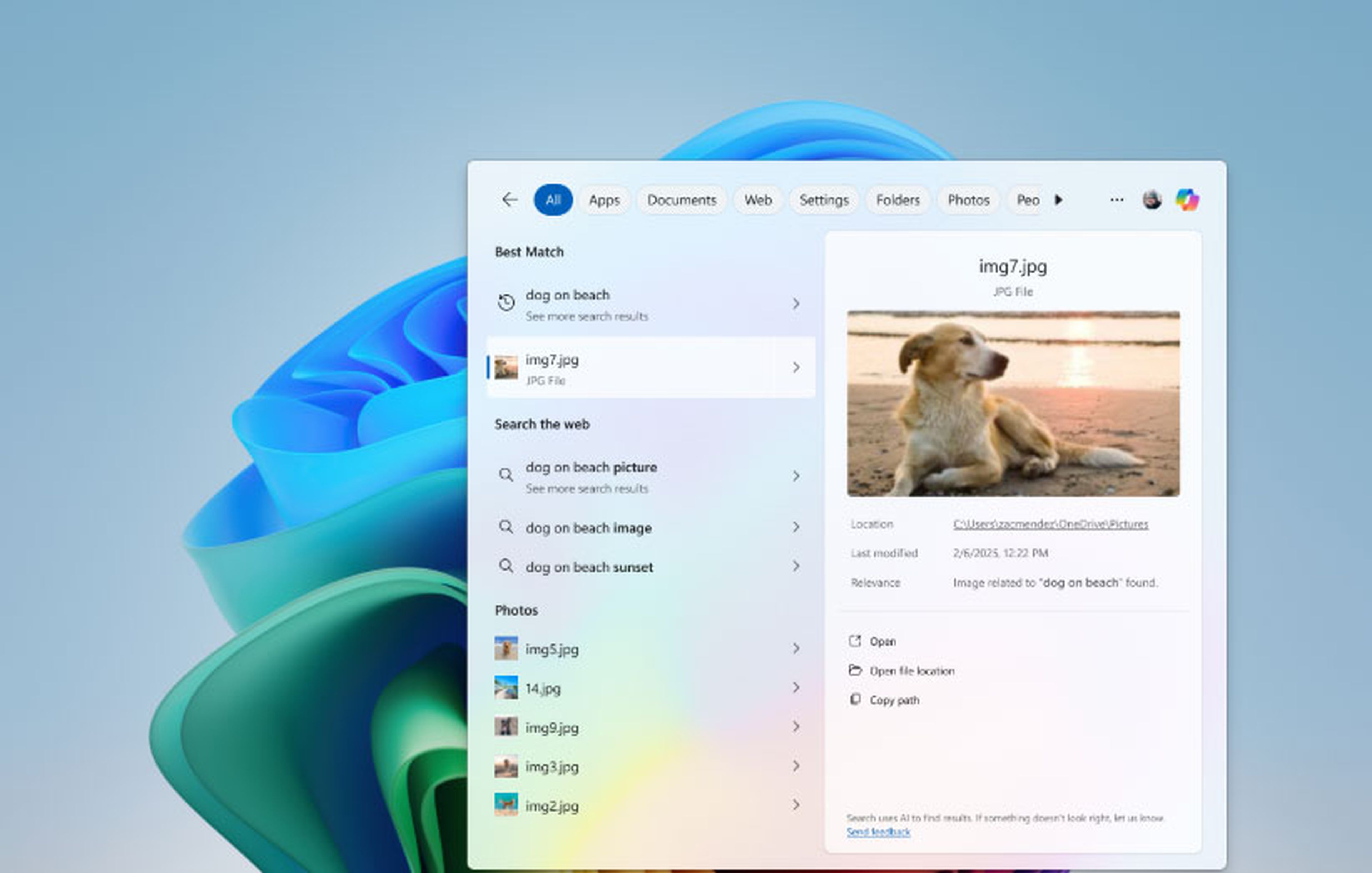Click the history icon beside dog on beach

(506, 302)
